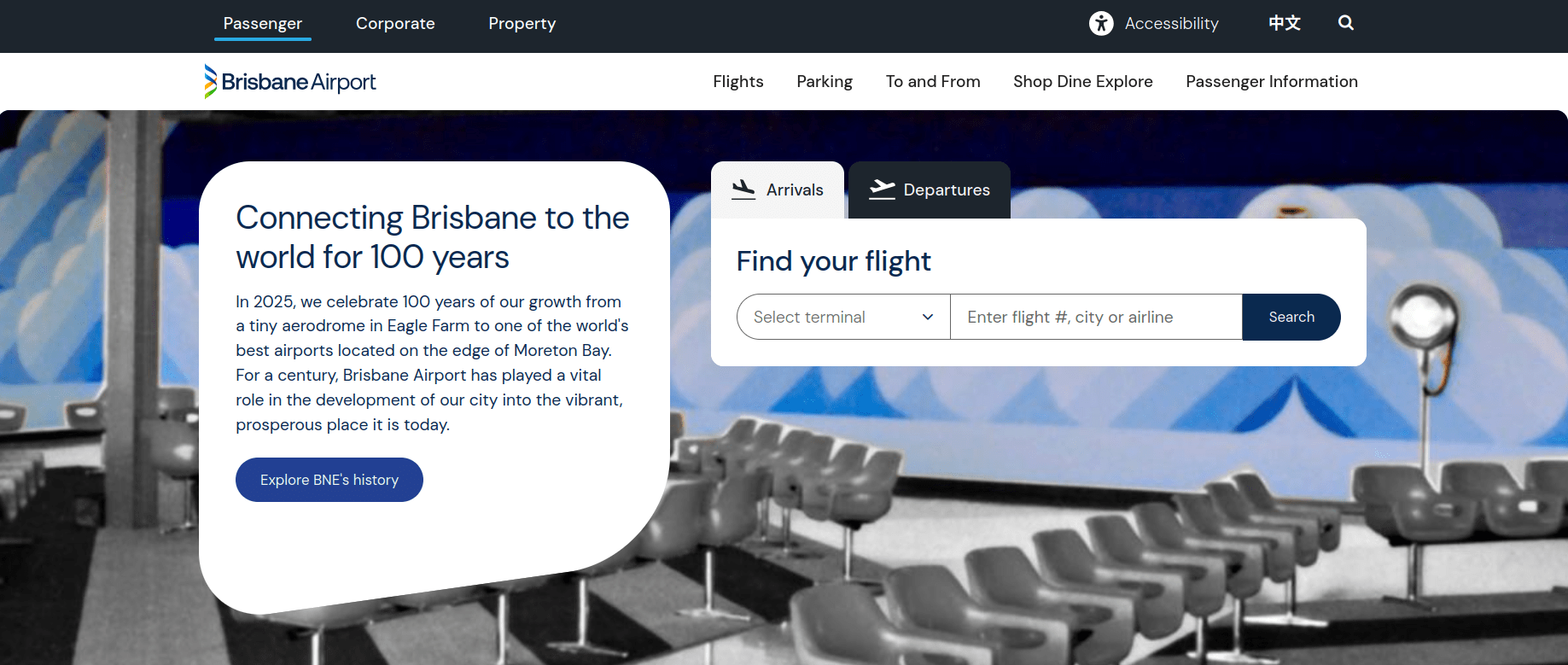The image size is (1568, 665).
Task: Click the arrivals landing plane icon
Action: pos(743,190)
